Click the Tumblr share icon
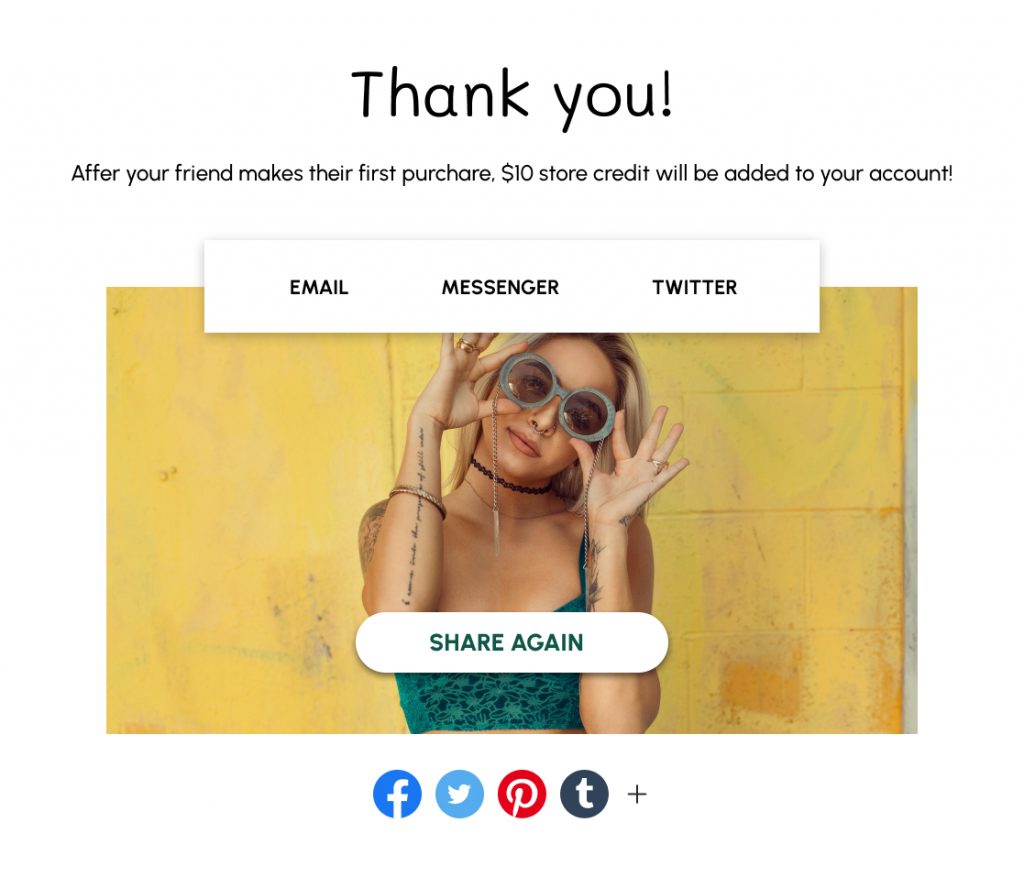This screenshot has width=1024, height=888. [x=584, y=793]
